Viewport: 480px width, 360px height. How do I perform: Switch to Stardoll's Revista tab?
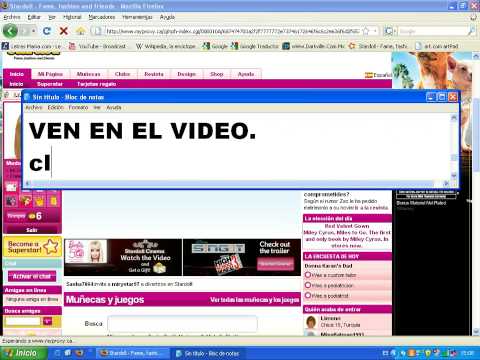click(x=154, y=74)
